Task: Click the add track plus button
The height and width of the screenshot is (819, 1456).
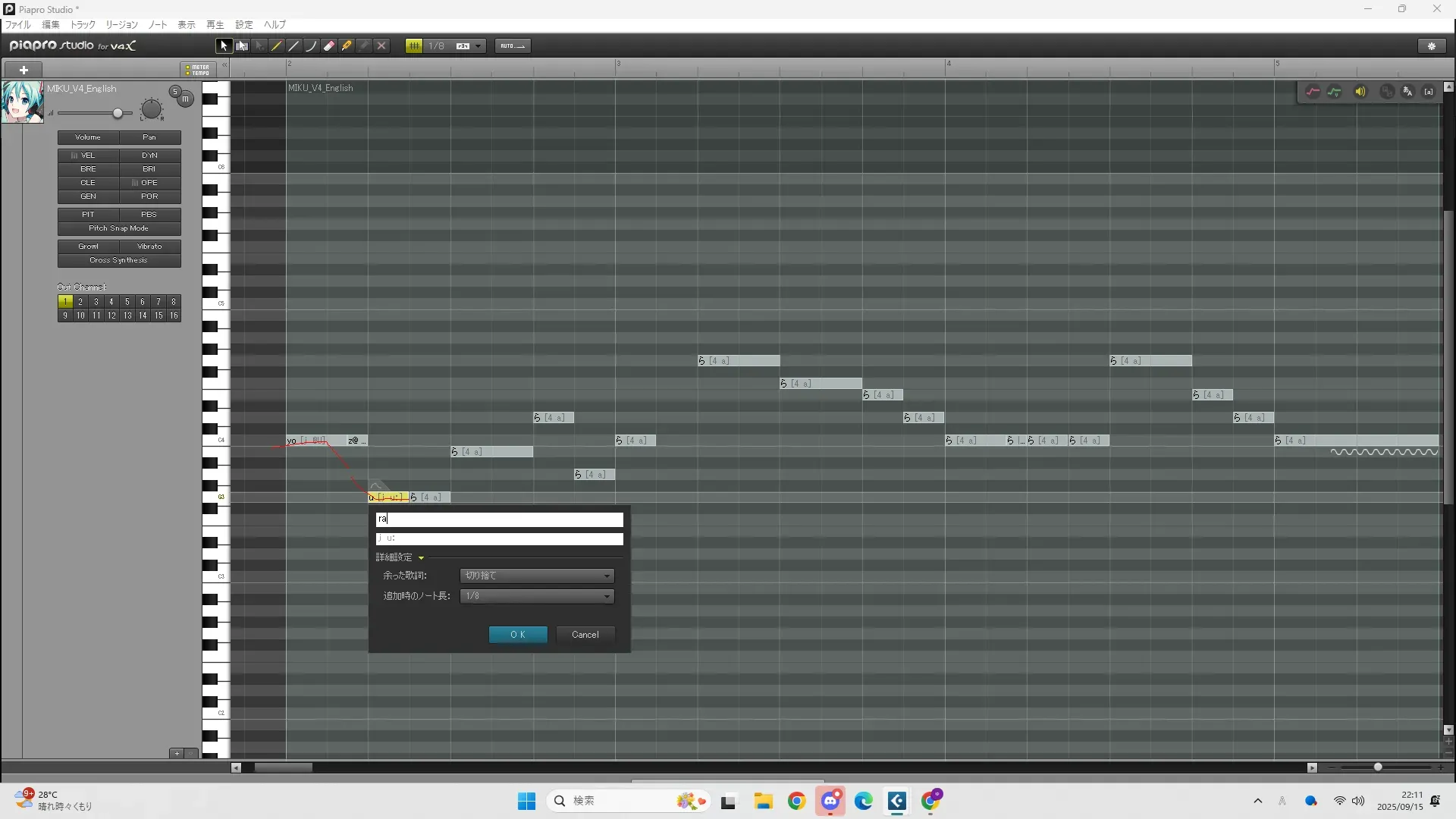Action: pyautogui.click(x=24, y=70)
